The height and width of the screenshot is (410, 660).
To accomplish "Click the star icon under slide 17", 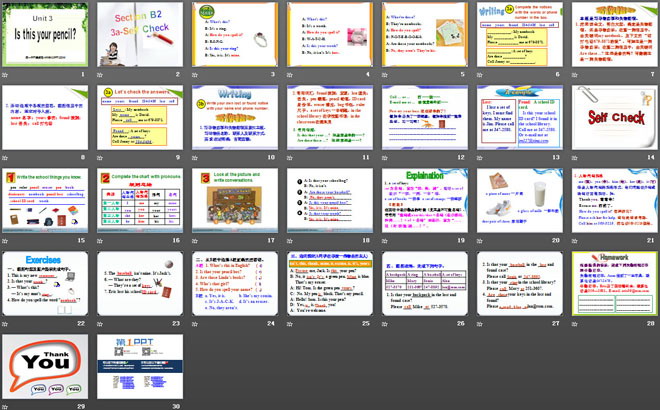I will click(x=194, y=241).
